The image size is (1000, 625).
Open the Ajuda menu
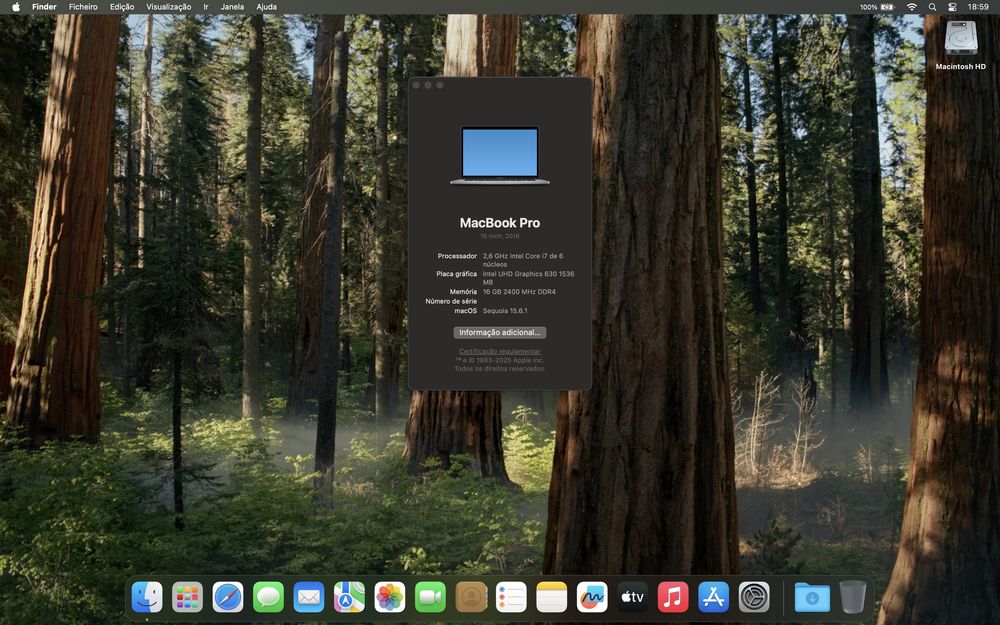267,7
